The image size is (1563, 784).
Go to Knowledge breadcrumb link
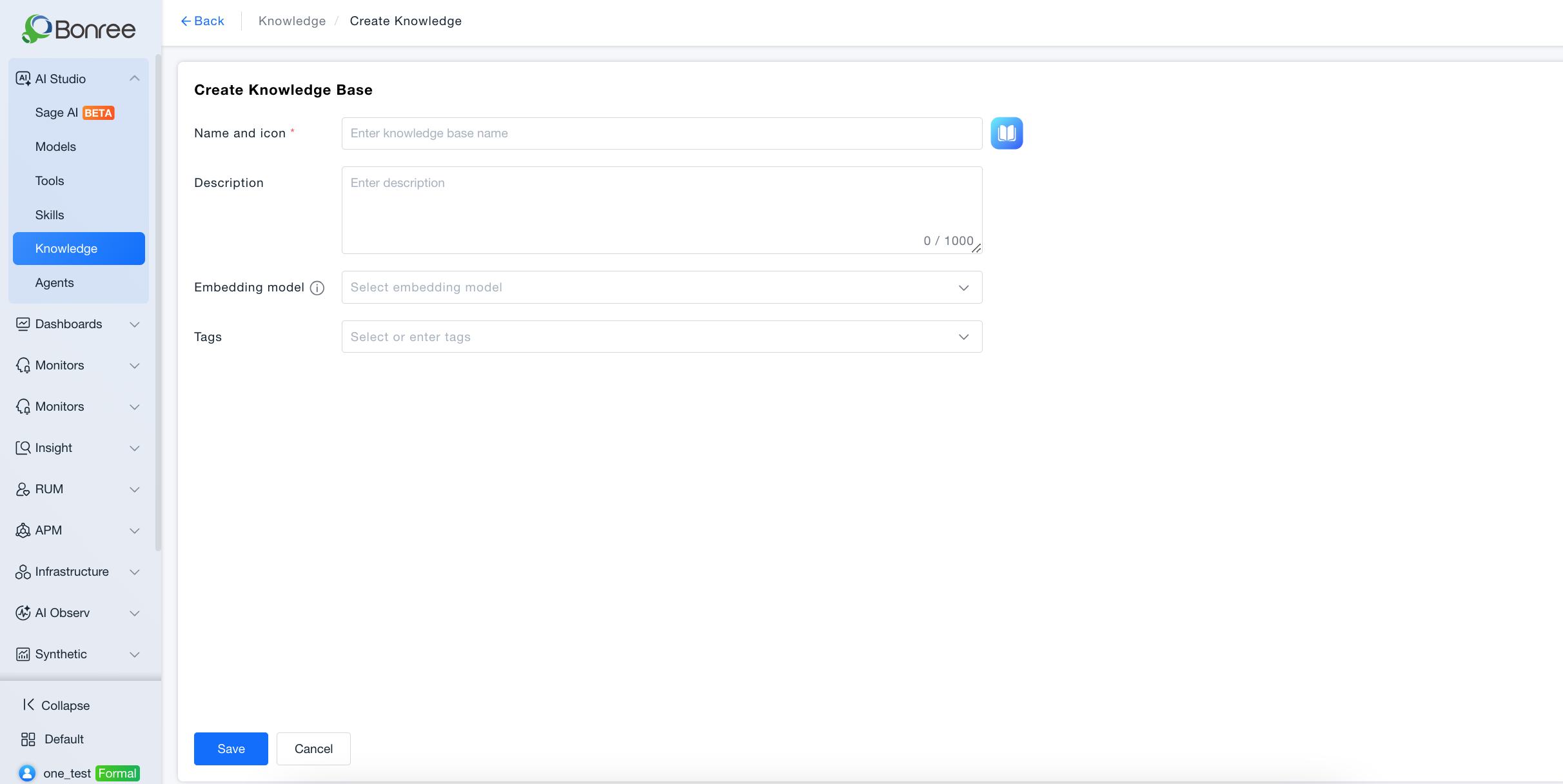[x=292, y=21]
